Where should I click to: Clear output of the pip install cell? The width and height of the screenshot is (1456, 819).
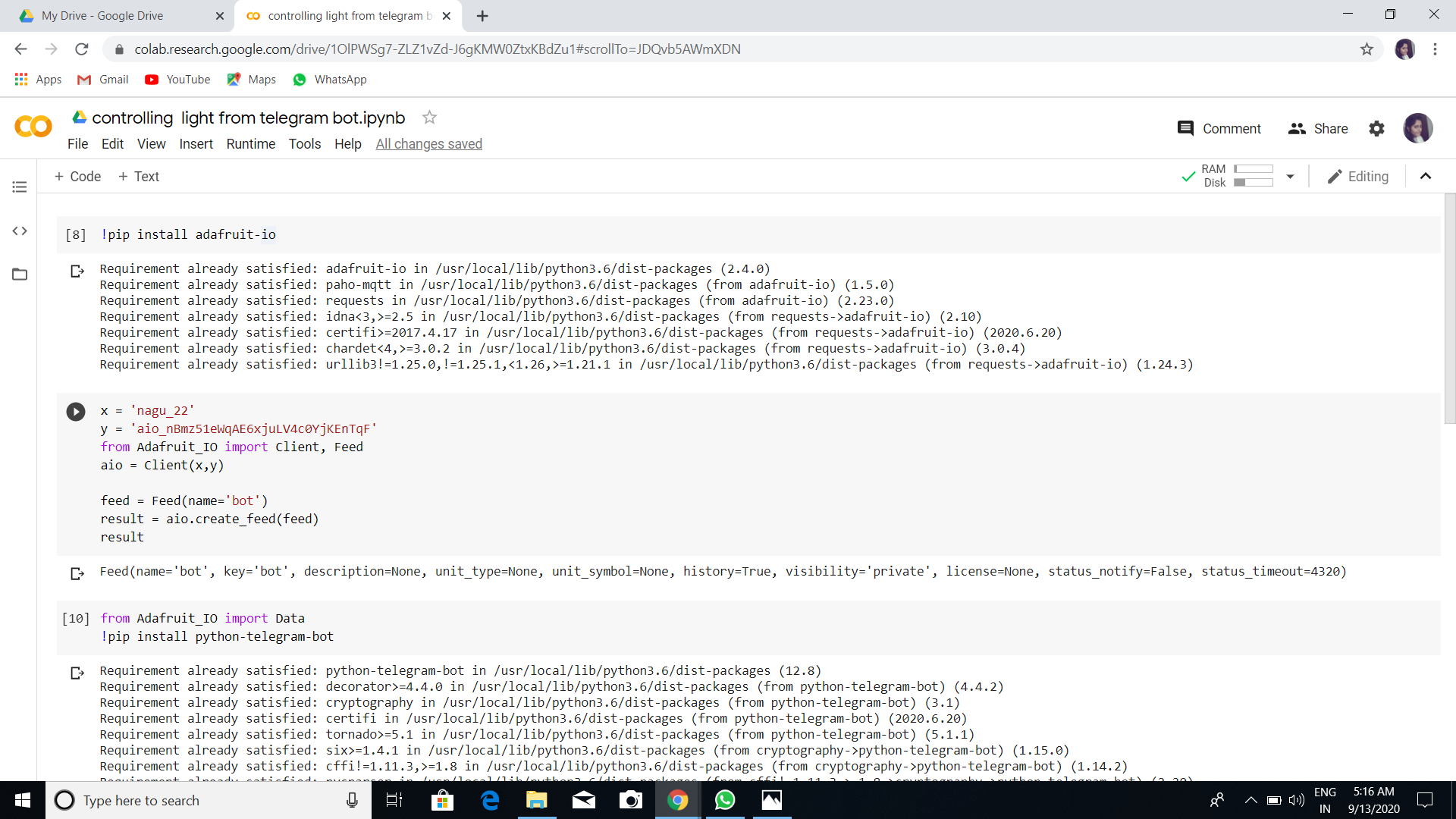77,270
